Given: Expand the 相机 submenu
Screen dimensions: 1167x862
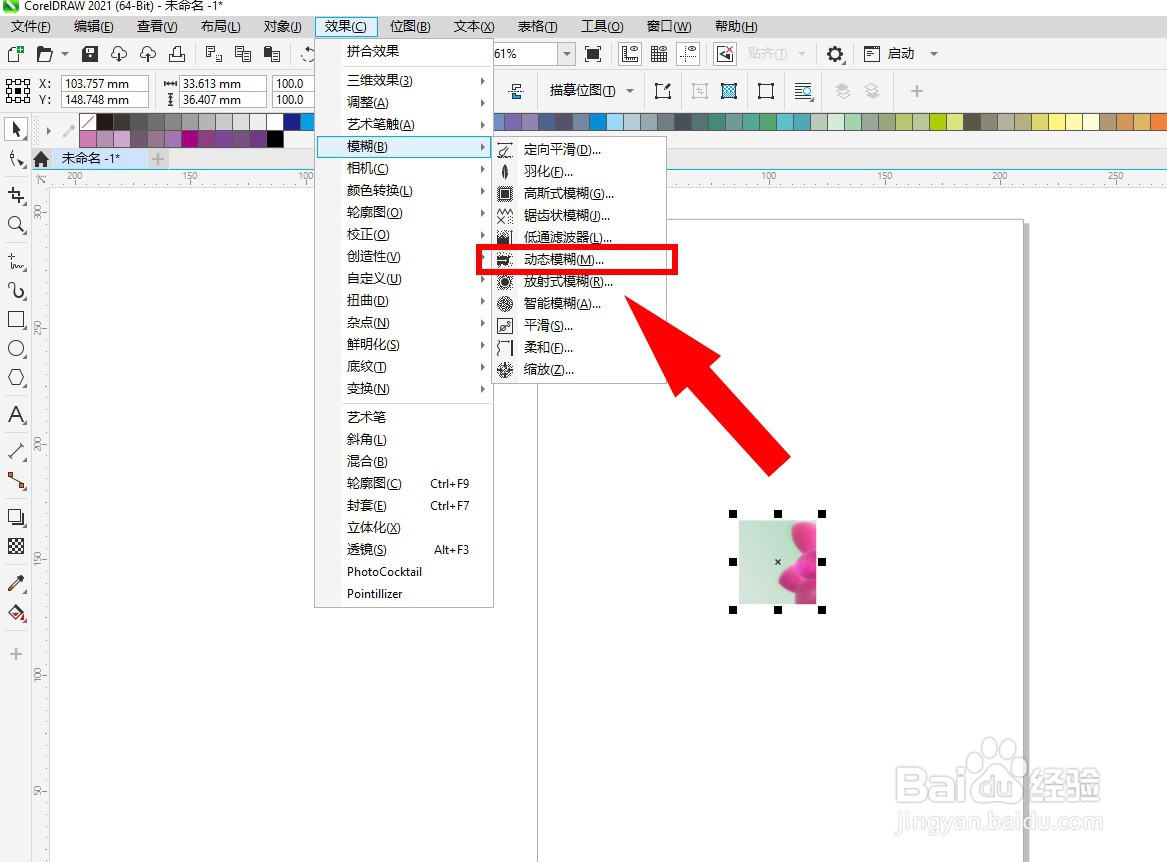Looking at the screenshot, I should [x=404, y=168].
